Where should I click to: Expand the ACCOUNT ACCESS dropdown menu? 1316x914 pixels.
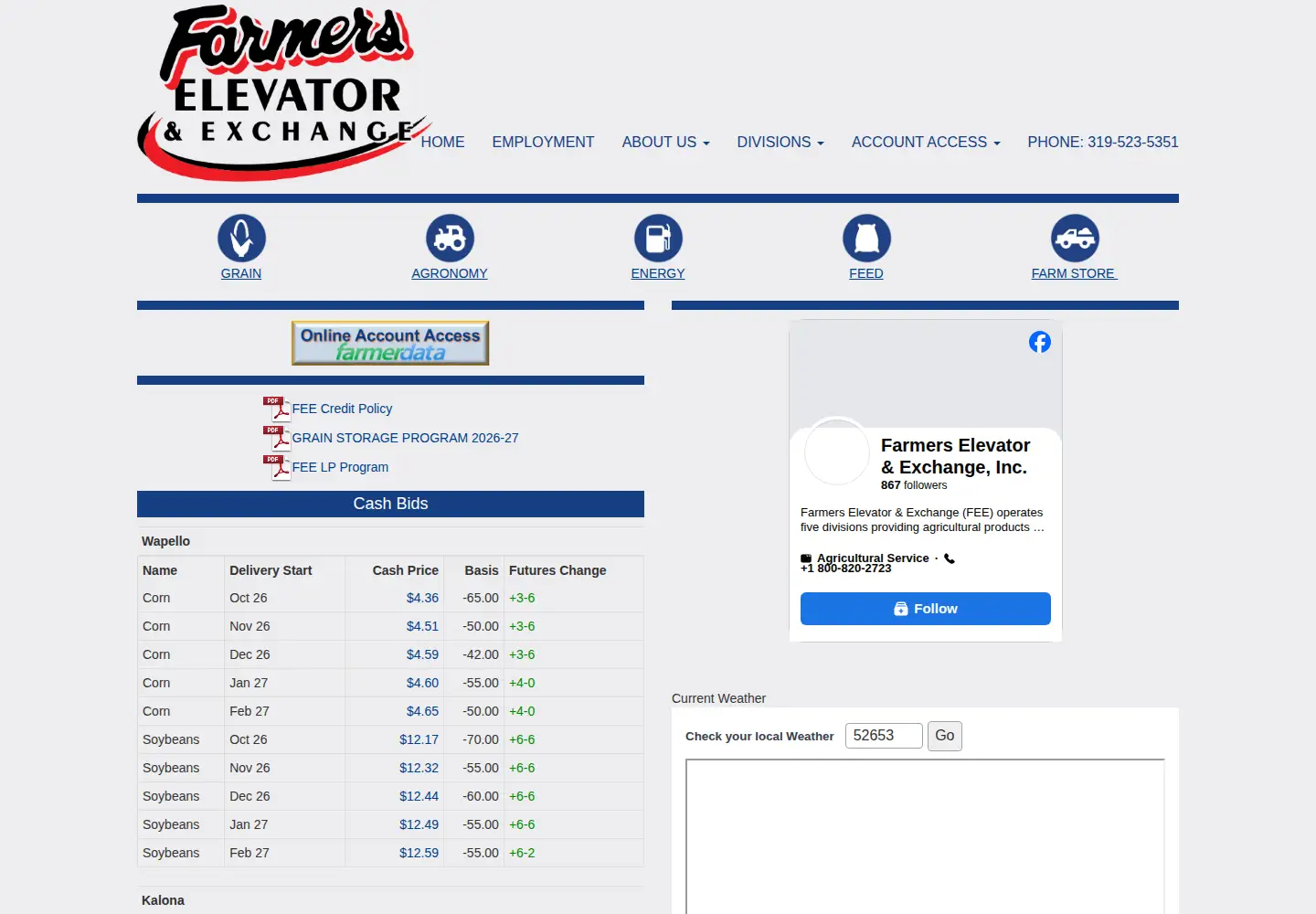(926, 142)
